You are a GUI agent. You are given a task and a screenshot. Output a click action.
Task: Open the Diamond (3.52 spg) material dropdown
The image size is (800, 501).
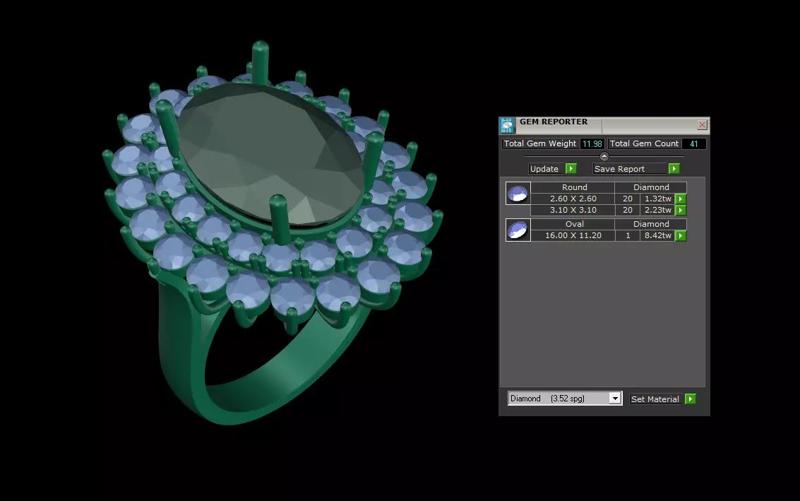click(565, 398)
